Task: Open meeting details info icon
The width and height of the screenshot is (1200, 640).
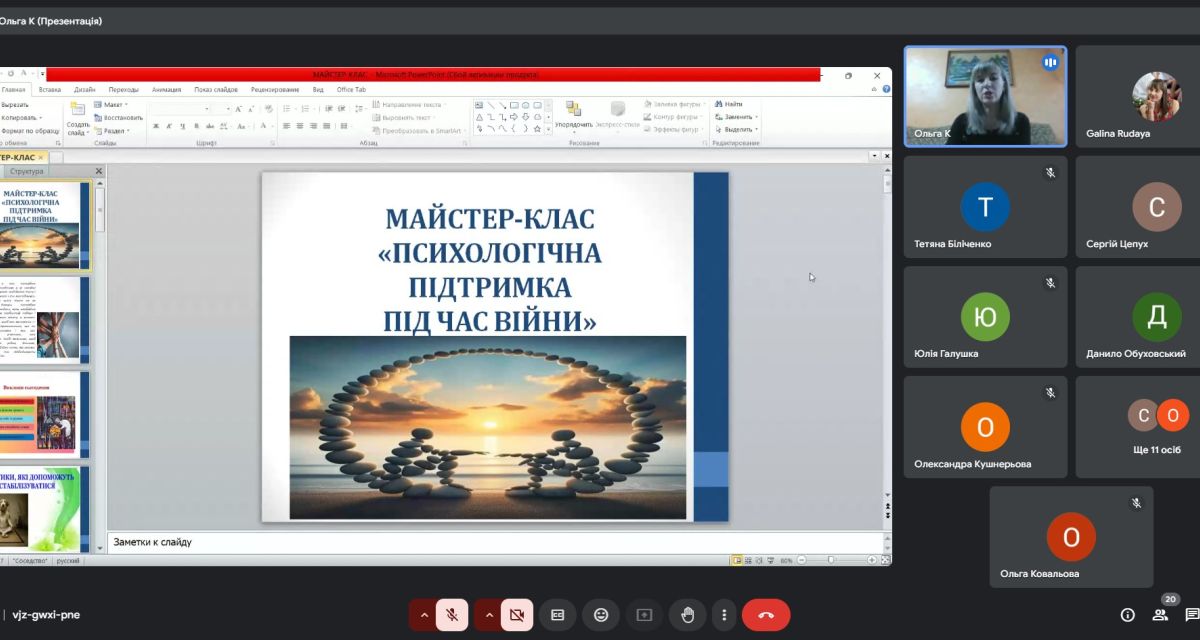Action: click(x=1127, y=615)
